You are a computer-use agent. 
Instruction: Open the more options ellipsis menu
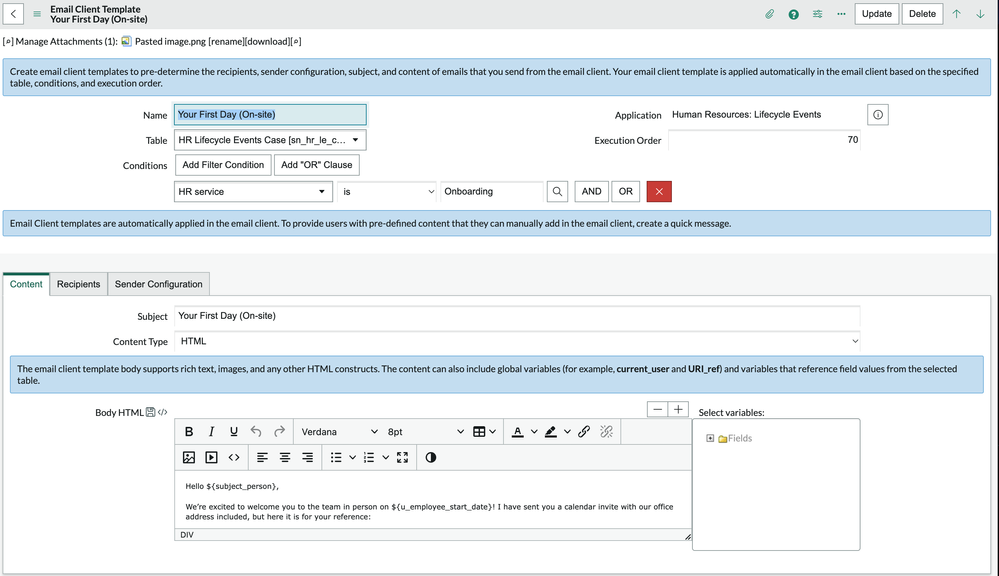tap(841, 13)
